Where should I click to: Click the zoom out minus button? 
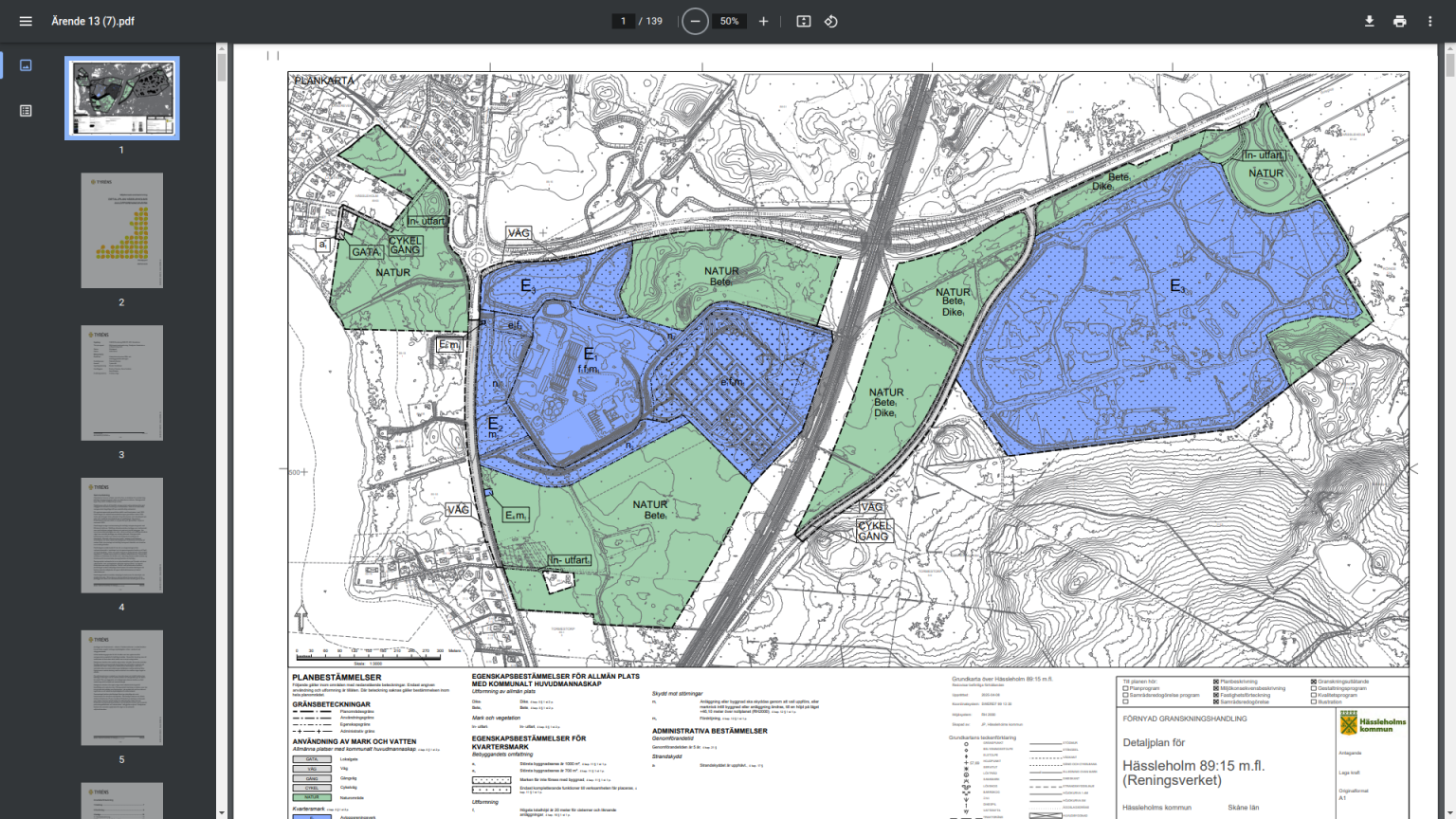pos(695,21)
